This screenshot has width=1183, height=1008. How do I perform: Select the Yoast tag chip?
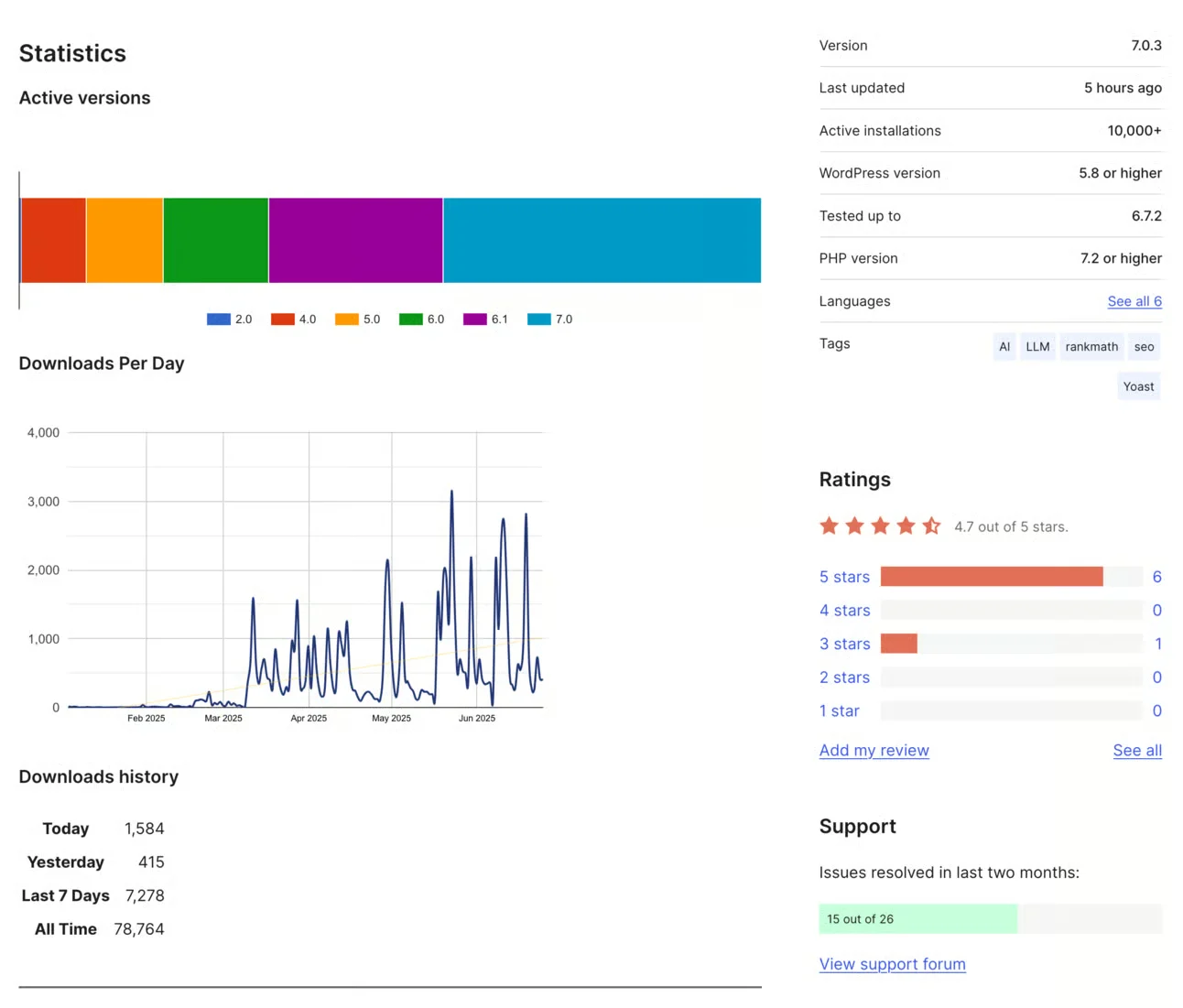pyautogui.click(x=1138, y=385)
